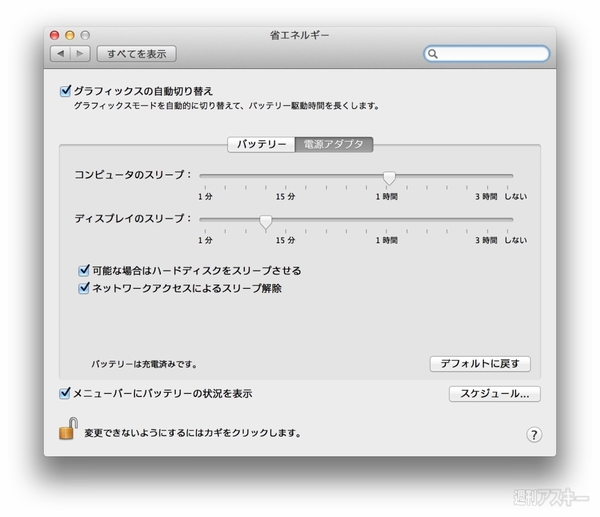
Task: Switch to the 電源アダプタ tab
Action: [334, 144]
